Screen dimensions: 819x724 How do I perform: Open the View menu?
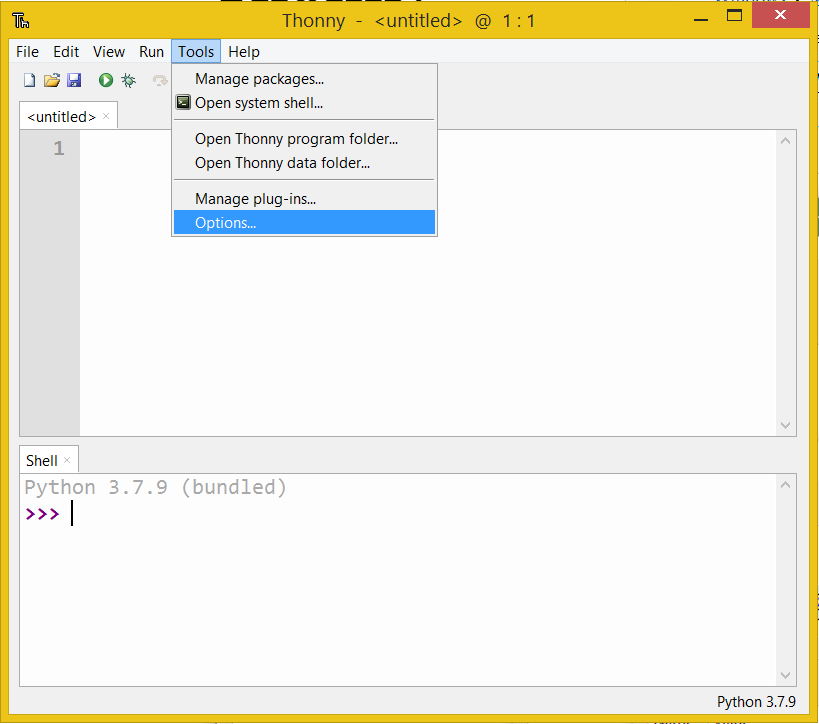pos(109,52)
